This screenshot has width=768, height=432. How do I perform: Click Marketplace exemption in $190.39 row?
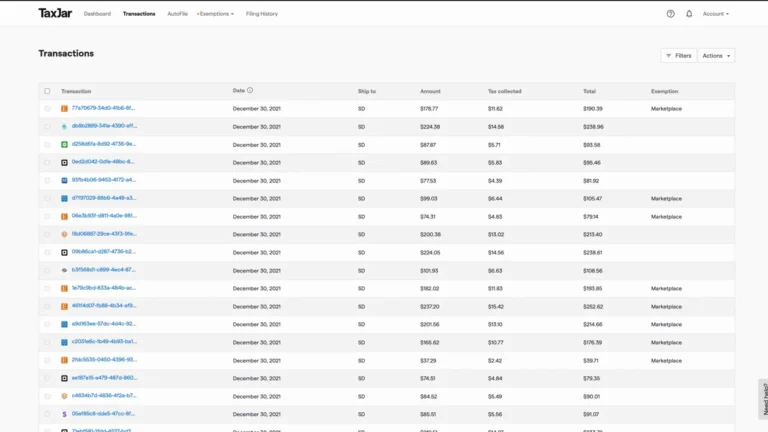[666, 109]
